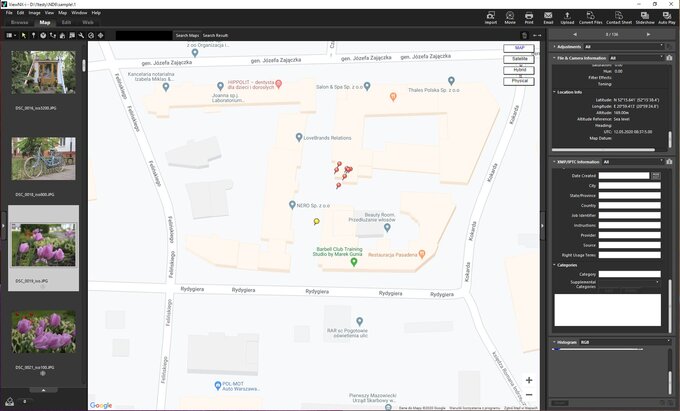Go to previous image arrow
Viewport: 680px width, 411px height.
click(575, 34)
